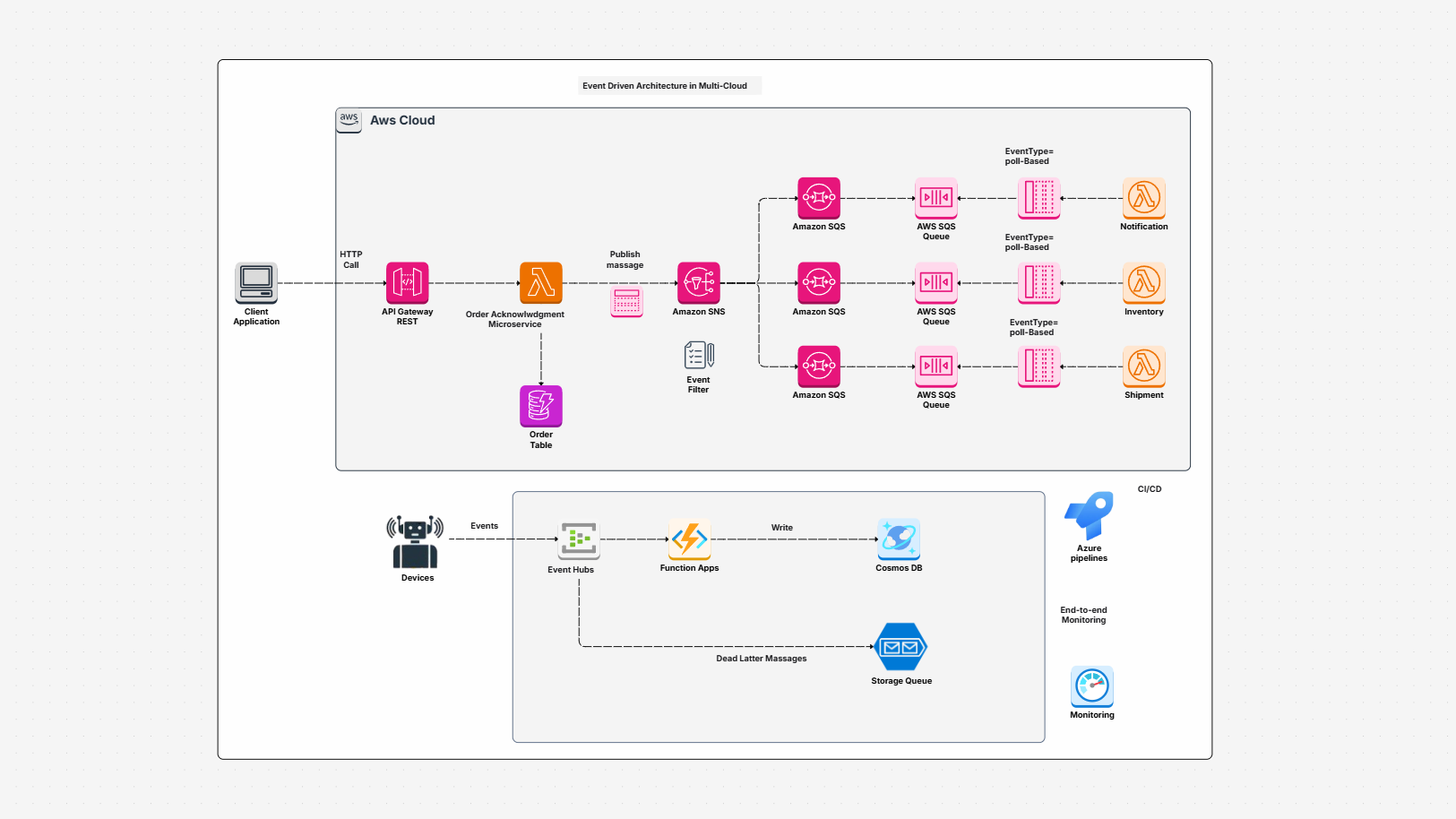Click the Devices robot icon
The height and width of the screenshot is (819, 1456).
coord(415,542)
